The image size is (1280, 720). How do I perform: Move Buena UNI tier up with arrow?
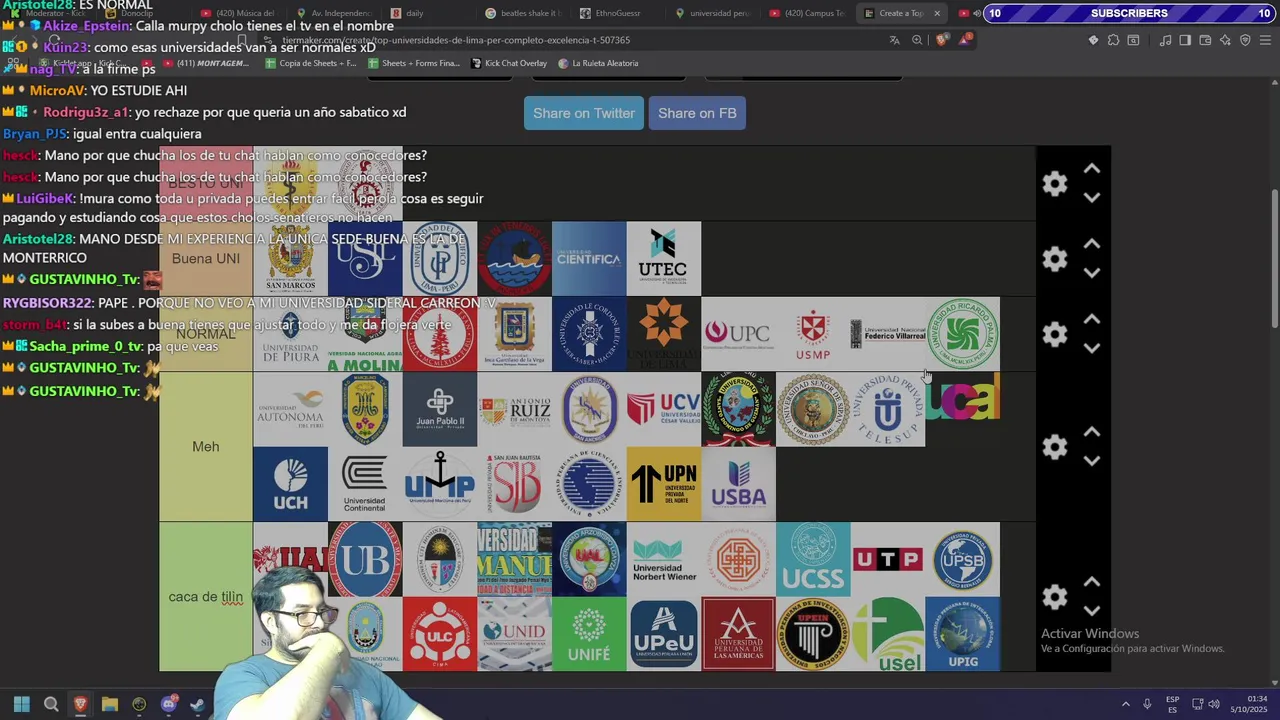(1092, 244)
